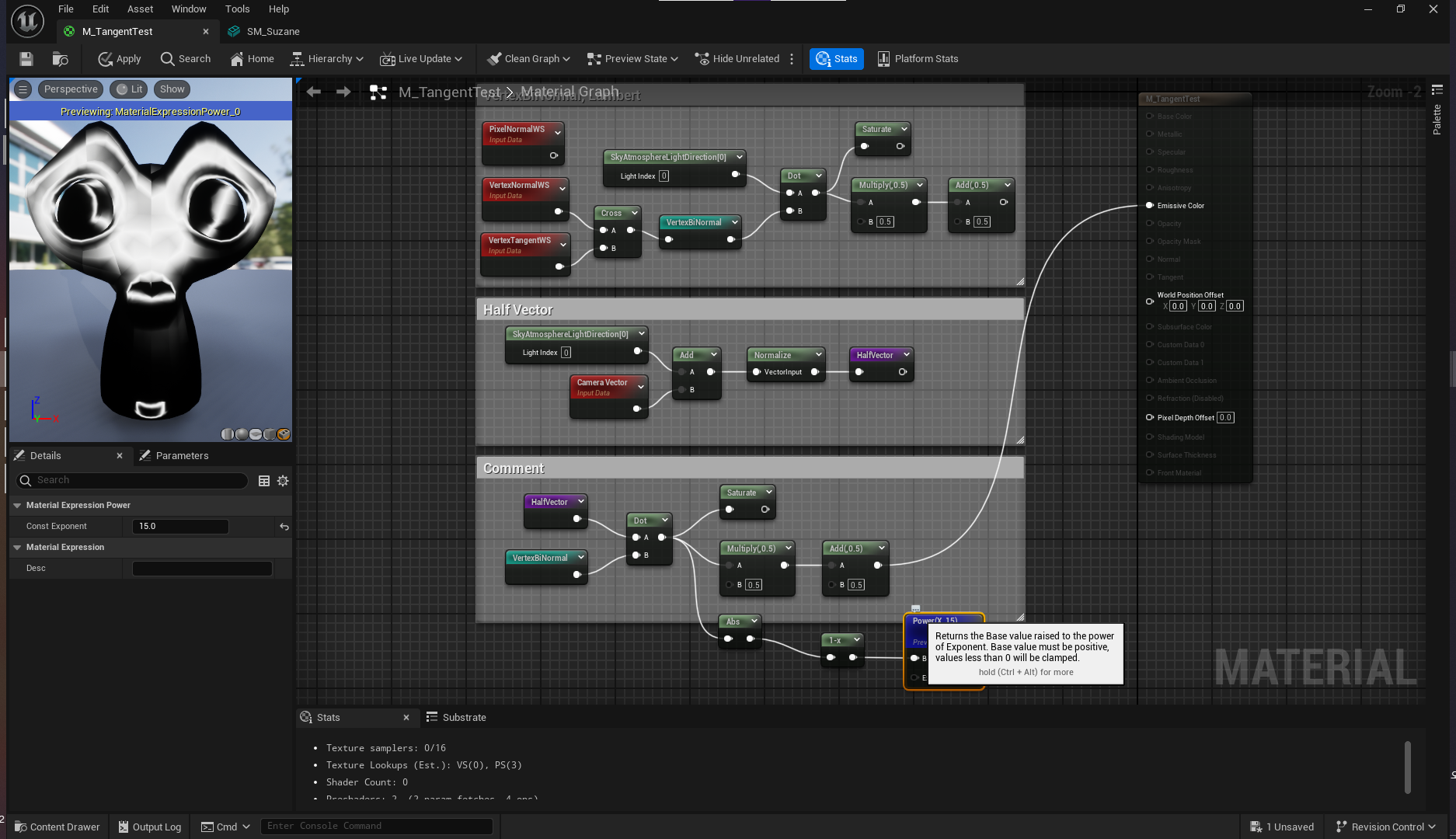Image resolution: width=1456 pixels, height=839 pixels.
Task: Switch to the Substrate tab
Action: pos(455,718)
